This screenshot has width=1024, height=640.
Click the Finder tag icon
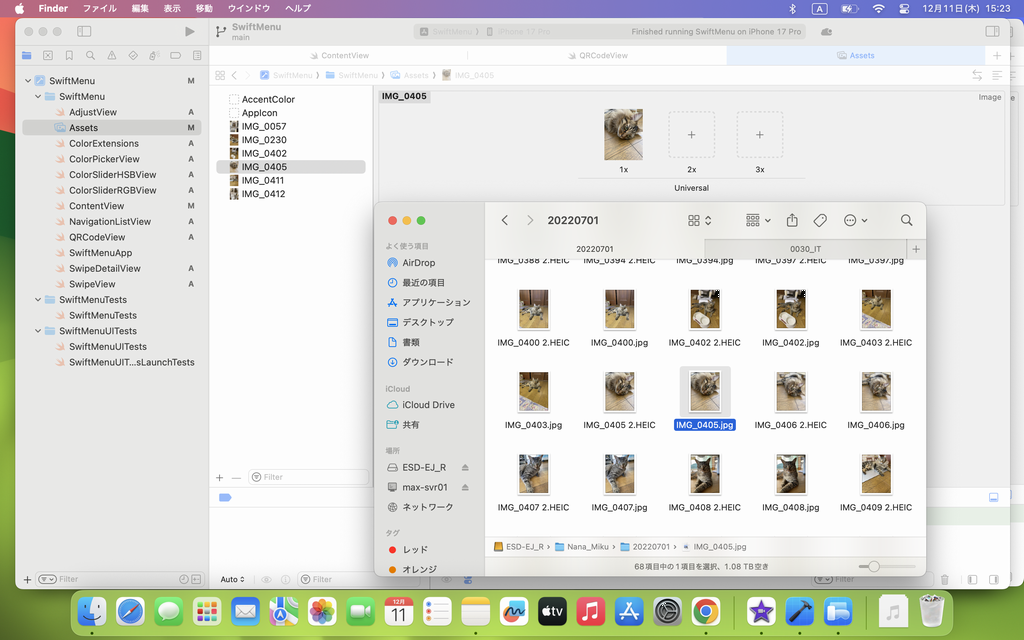[x=820, y=220]
